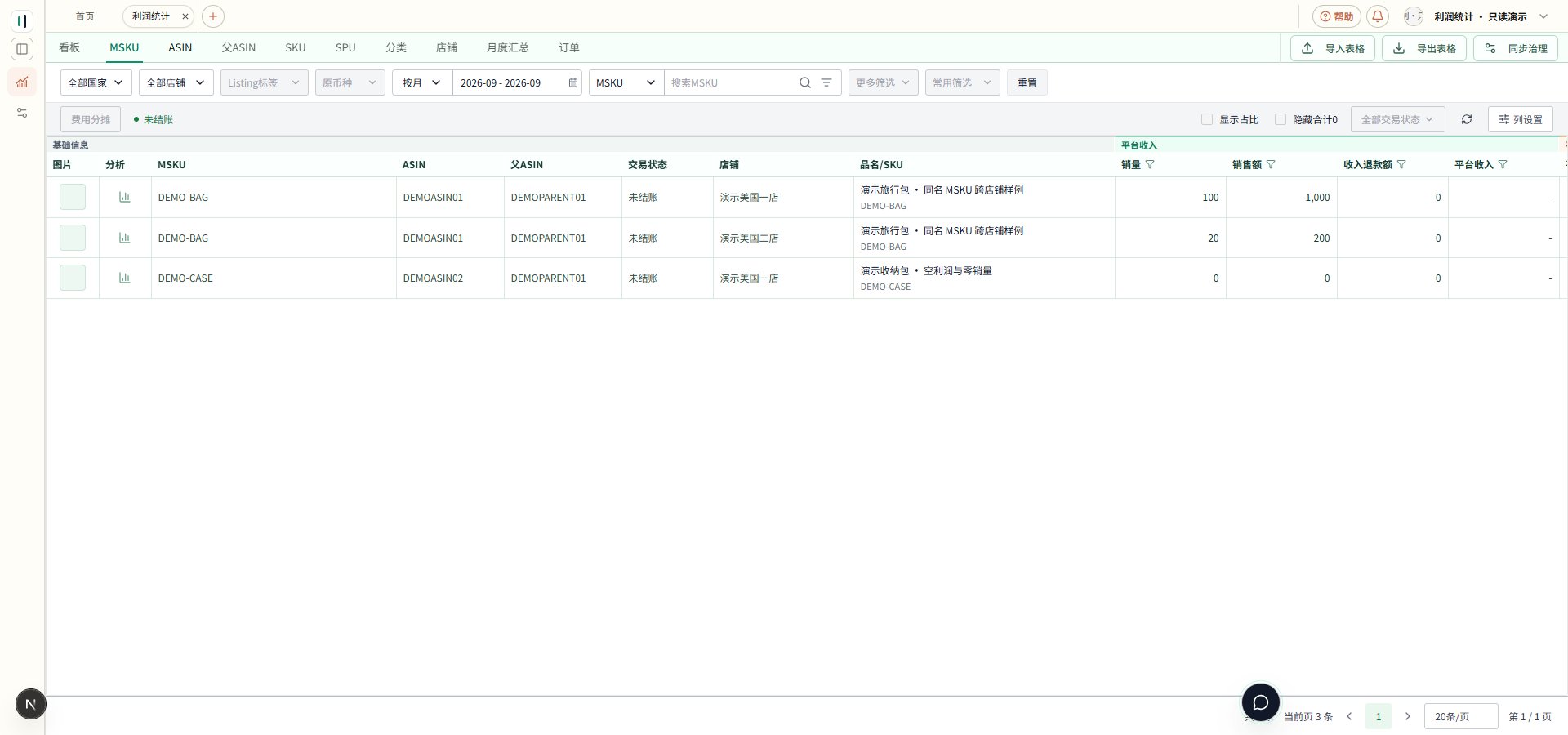The width and height of the screenshot is (1568, 735).
Task: Open the 全部店铺 dropdown
Action: (176, 82)
